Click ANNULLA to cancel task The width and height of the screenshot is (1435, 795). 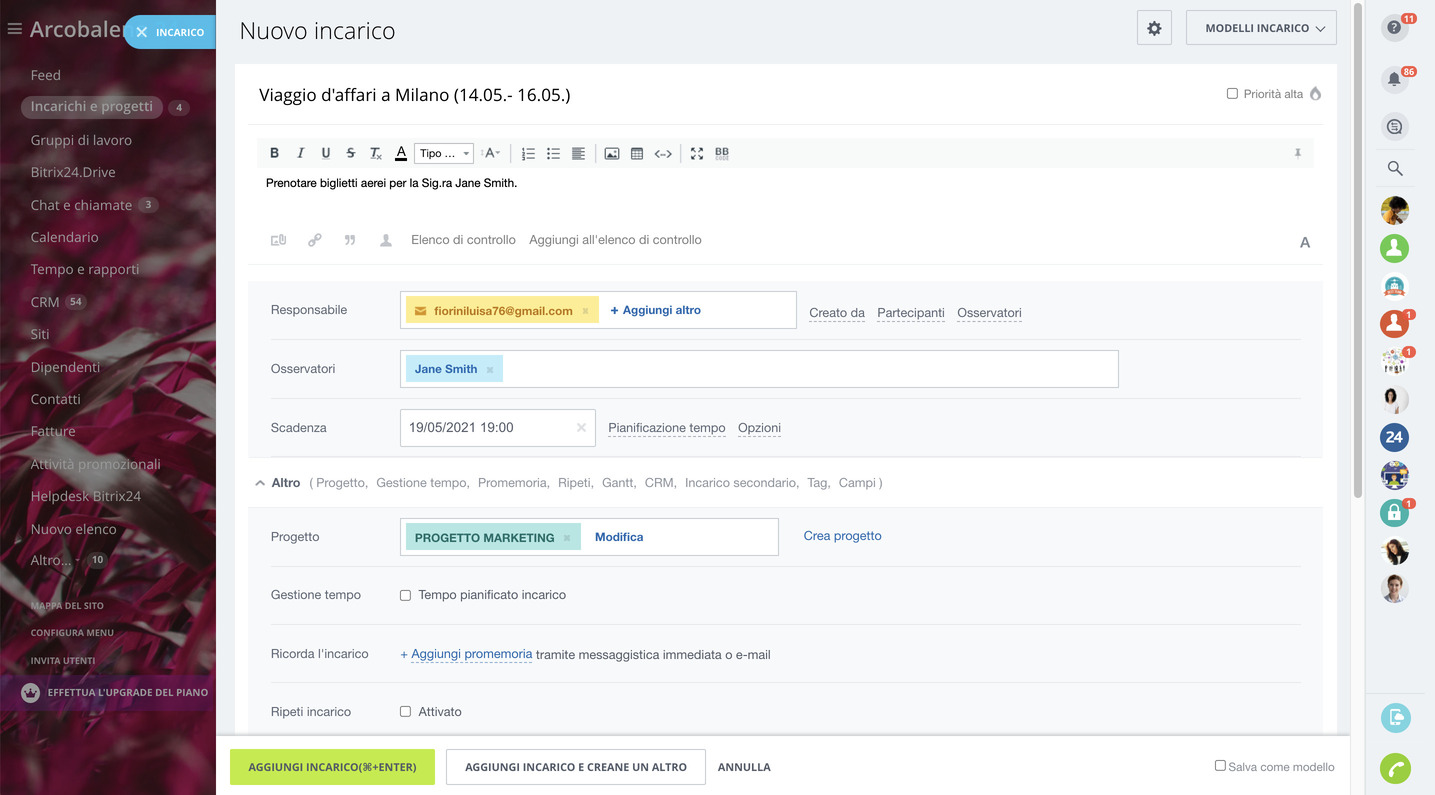pos(744,767)
